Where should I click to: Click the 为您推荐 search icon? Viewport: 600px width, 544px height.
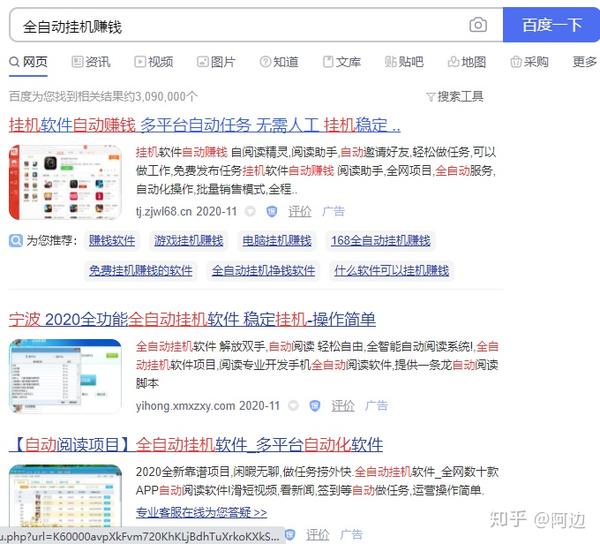[16, 241]
